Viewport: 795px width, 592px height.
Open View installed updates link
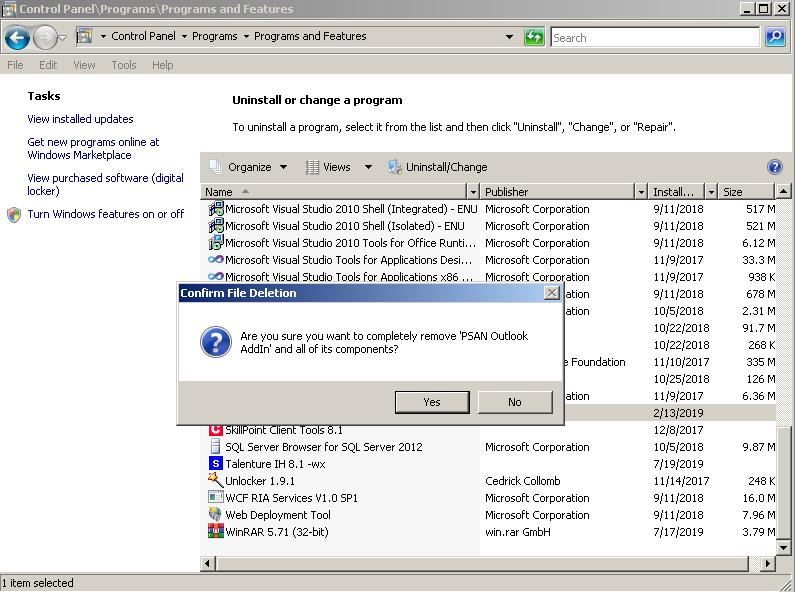click(80, 119)
